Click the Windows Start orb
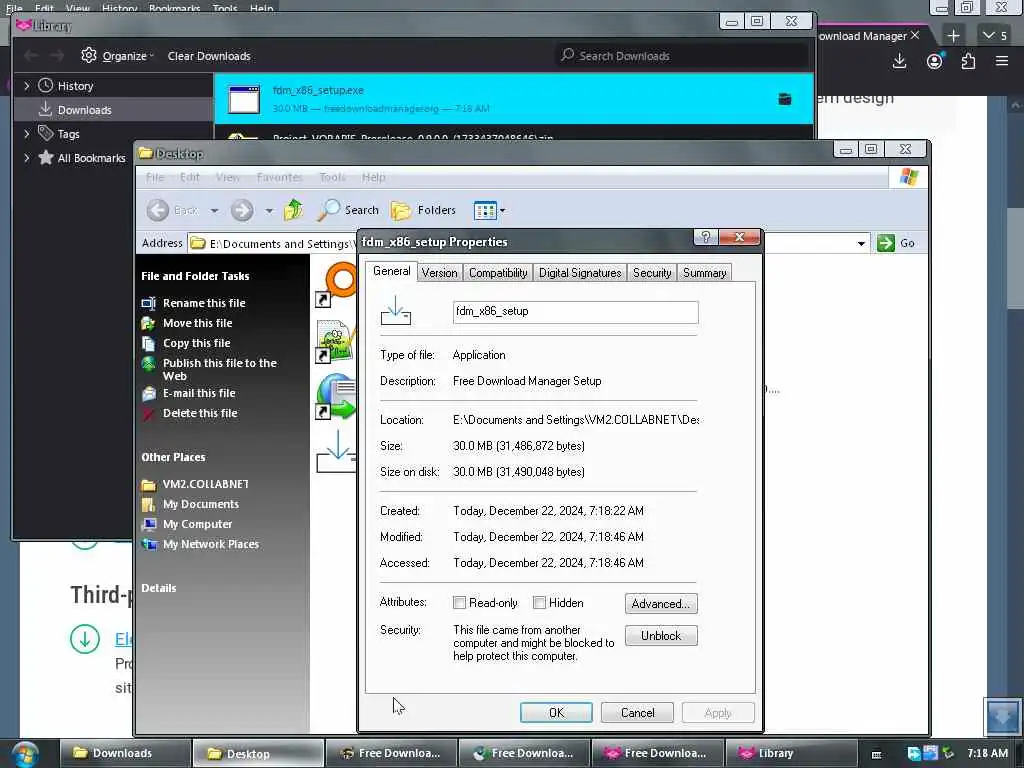The width and height of the screenshot is (1024, 768). pyautogui.click(x=24, y=754)
